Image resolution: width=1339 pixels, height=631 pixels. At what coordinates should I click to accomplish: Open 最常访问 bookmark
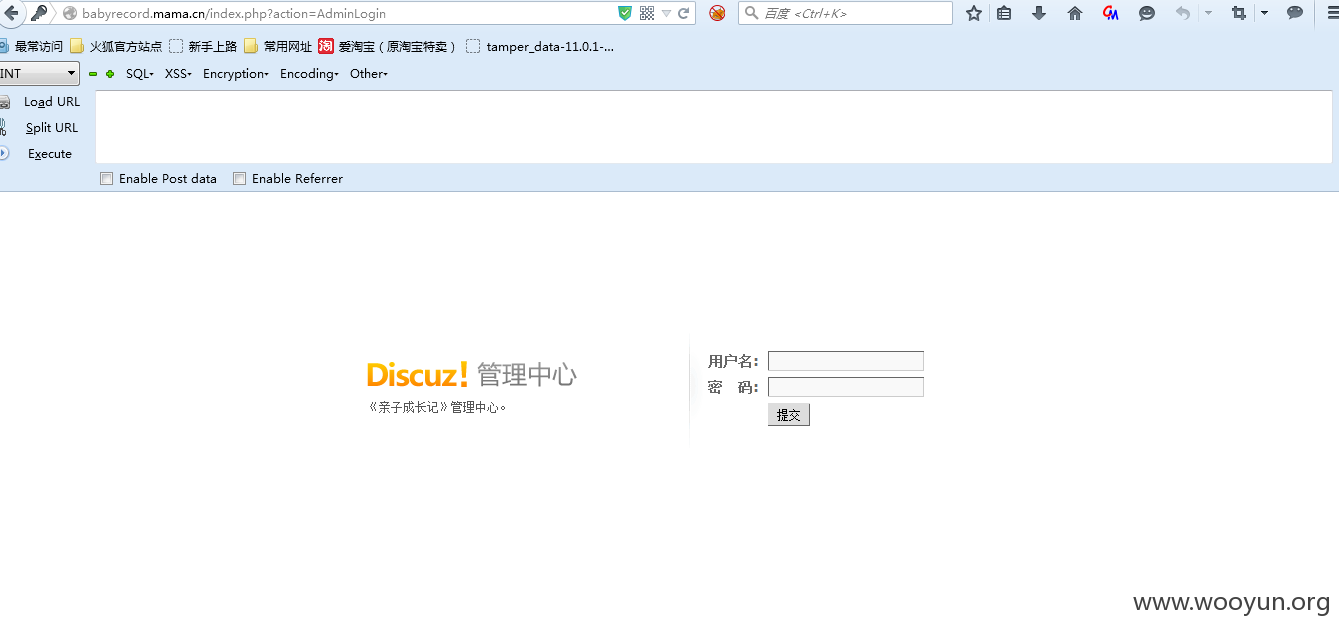(32, 46)
